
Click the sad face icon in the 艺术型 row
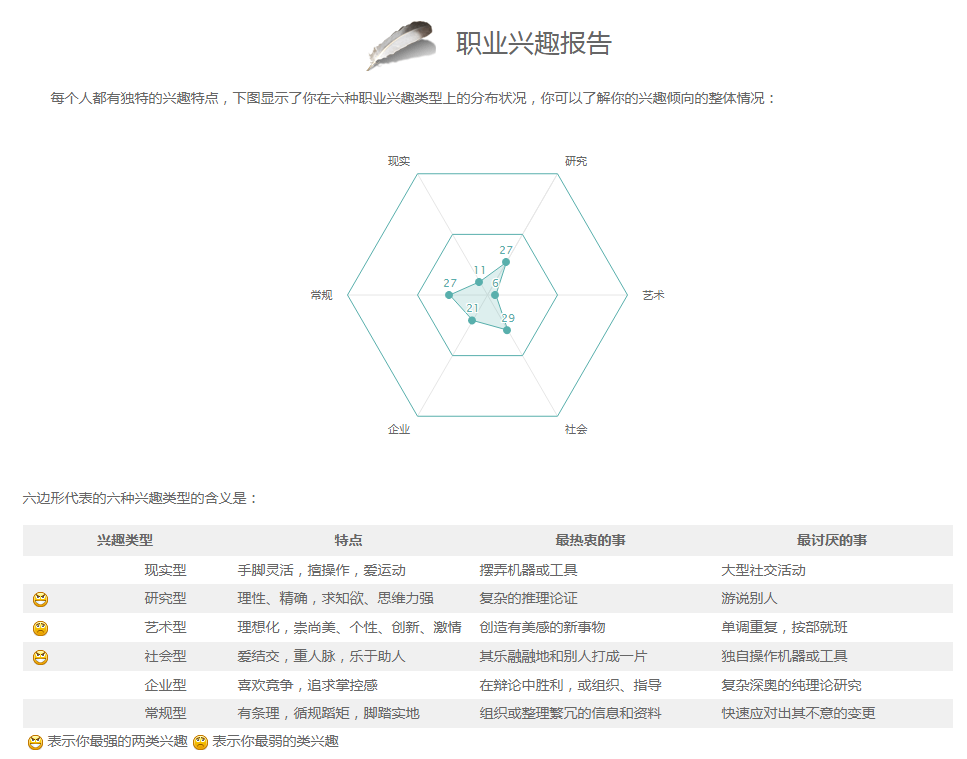[40, 629]
